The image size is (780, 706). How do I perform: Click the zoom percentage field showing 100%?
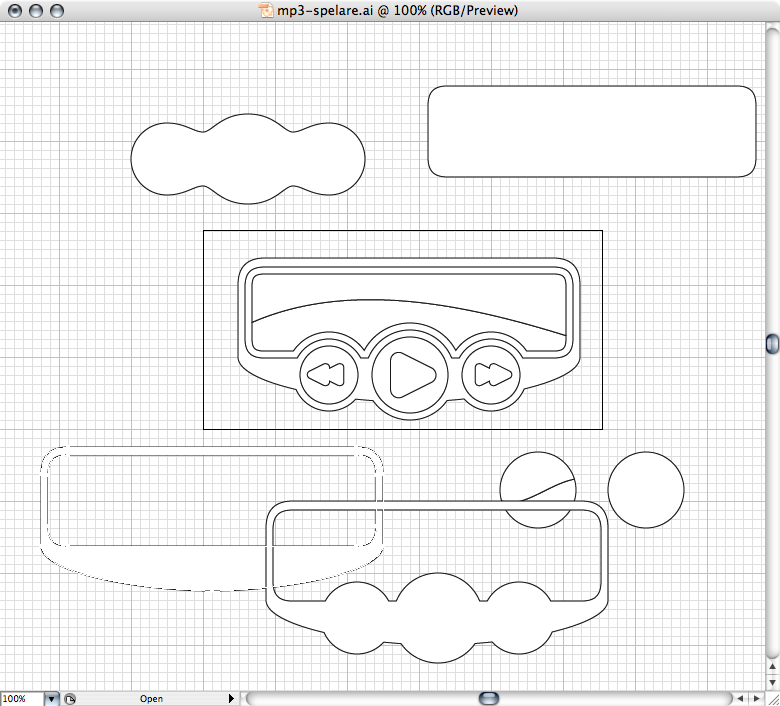tap(21, 698)
